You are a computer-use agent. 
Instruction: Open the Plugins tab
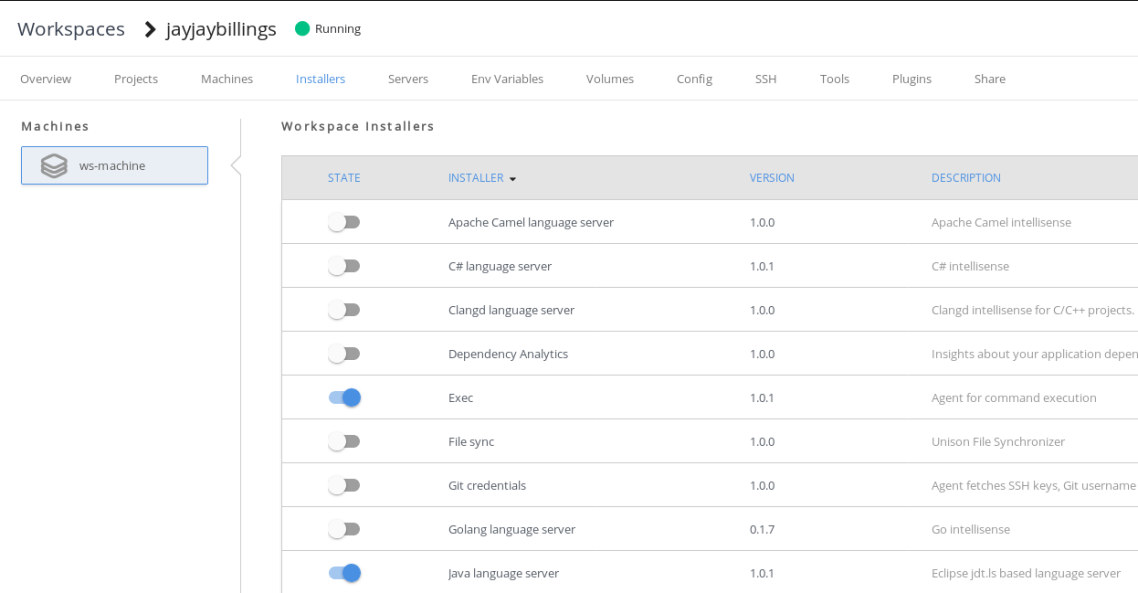(x=911, y=79)
